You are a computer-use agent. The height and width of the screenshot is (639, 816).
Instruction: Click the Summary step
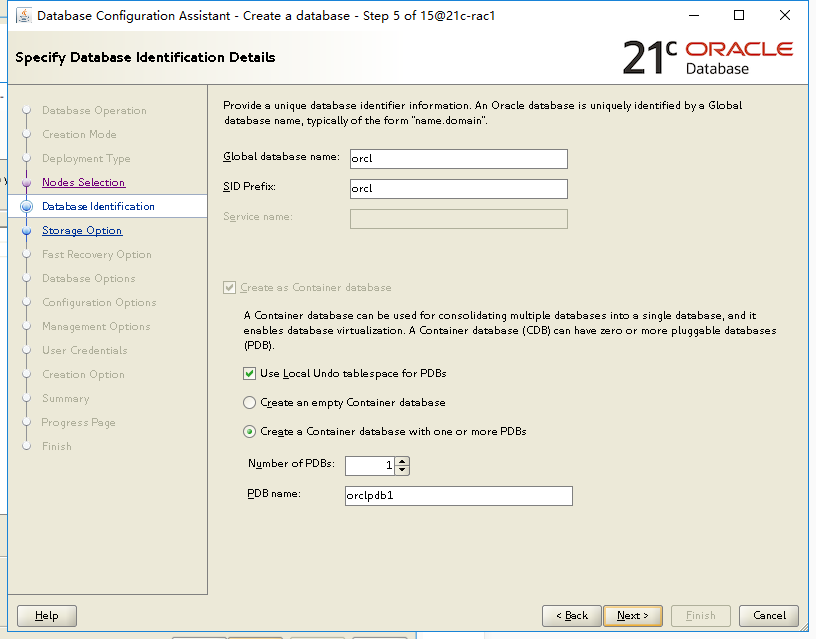(x=66, y=399)
